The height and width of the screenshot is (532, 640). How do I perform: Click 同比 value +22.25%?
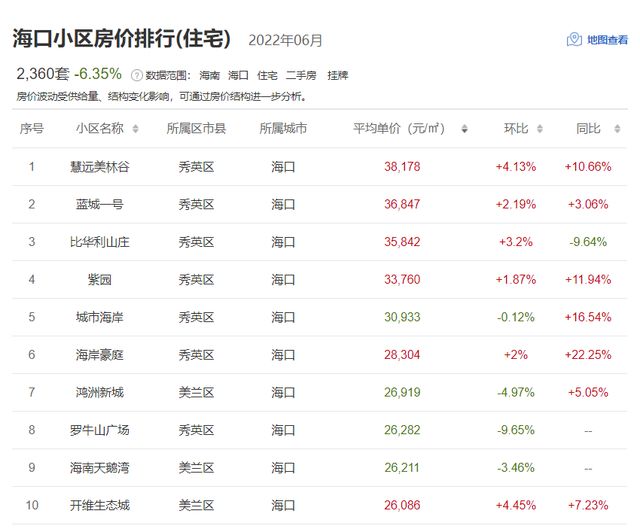(x=588, y=354)
